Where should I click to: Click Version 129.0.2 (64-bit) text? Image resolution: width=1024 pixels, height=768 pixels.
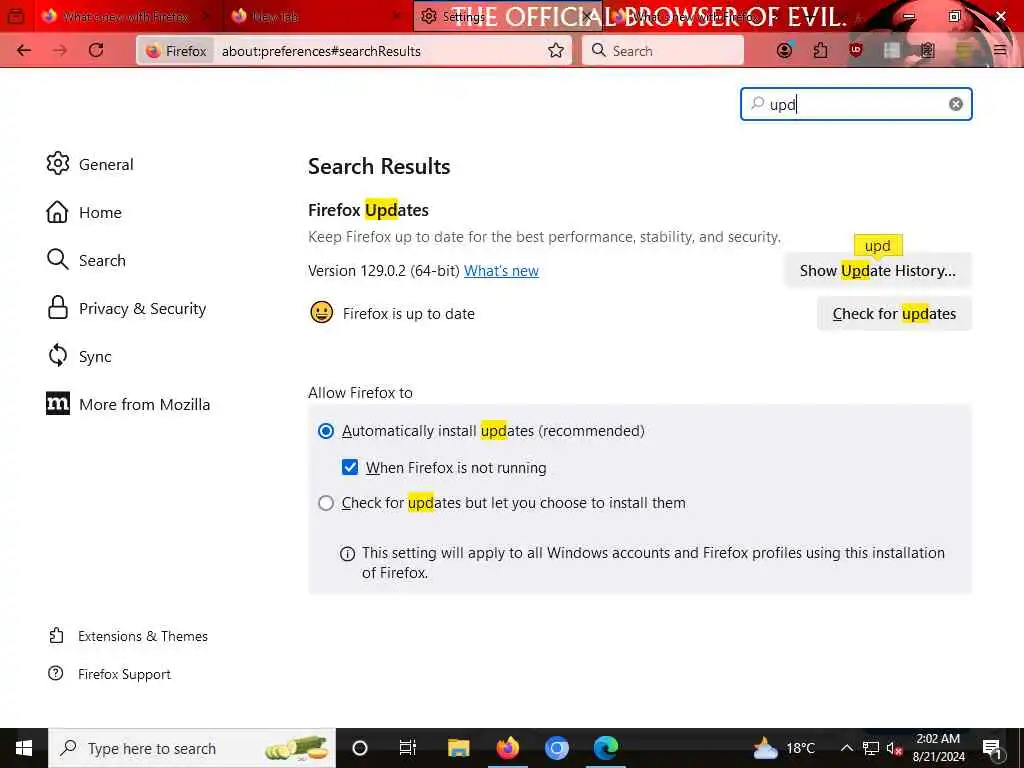(384, 270)
